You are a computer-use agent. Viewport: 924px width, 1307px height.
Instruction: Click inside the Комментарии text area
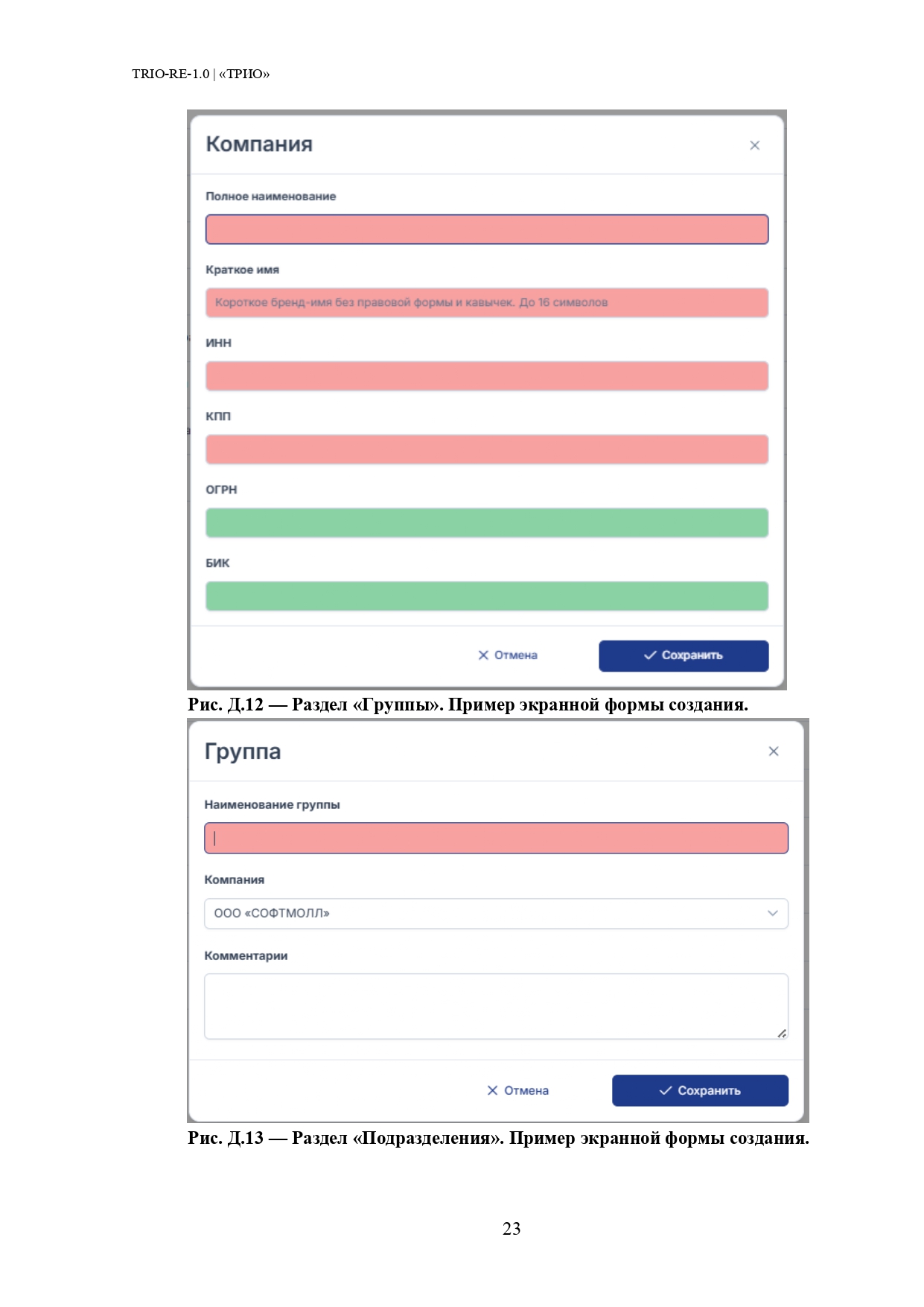pos(496,1005)
